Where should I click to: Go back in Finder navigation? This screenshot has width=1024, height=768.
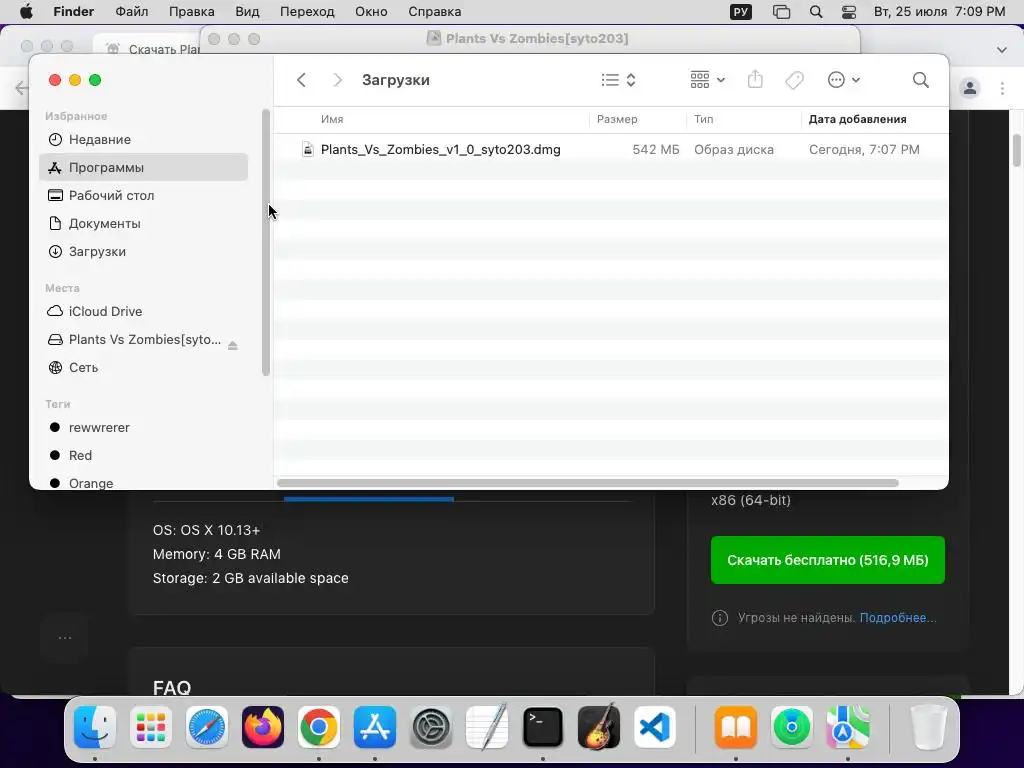[x=301, y=80]
